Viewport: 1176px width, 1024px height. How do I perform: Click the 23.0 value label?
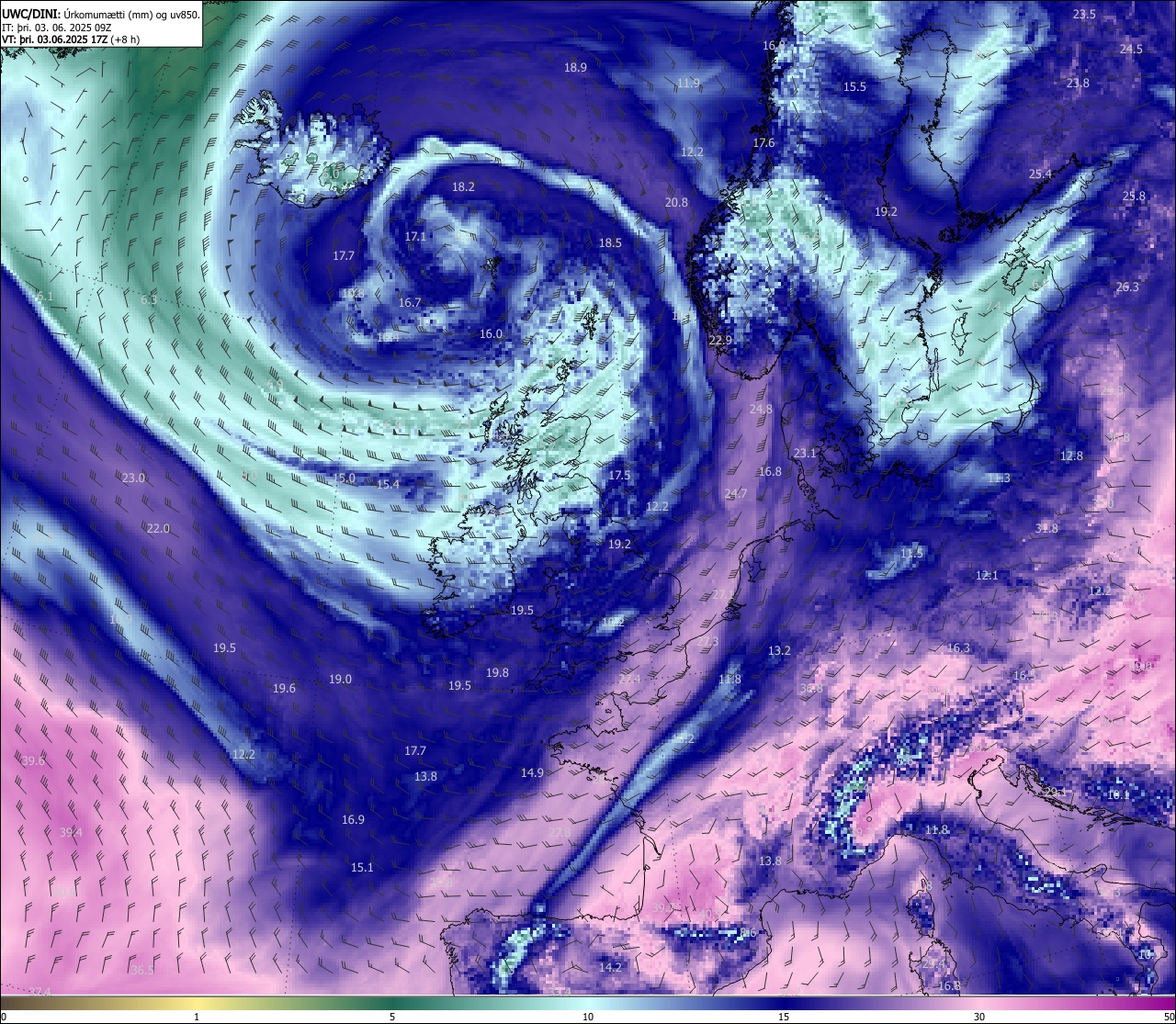point(133,478)
